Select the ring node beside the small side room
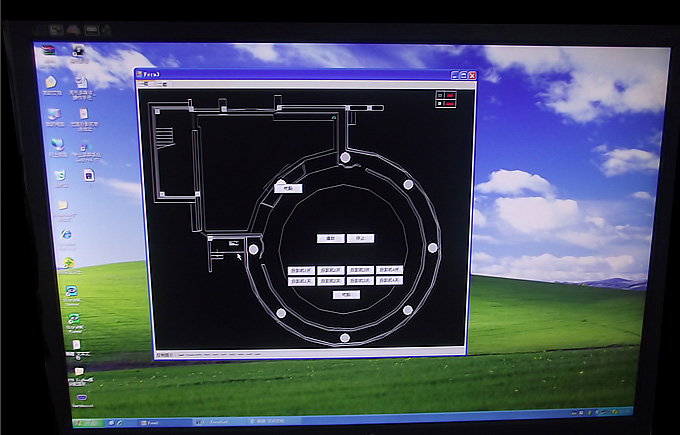 254,249
